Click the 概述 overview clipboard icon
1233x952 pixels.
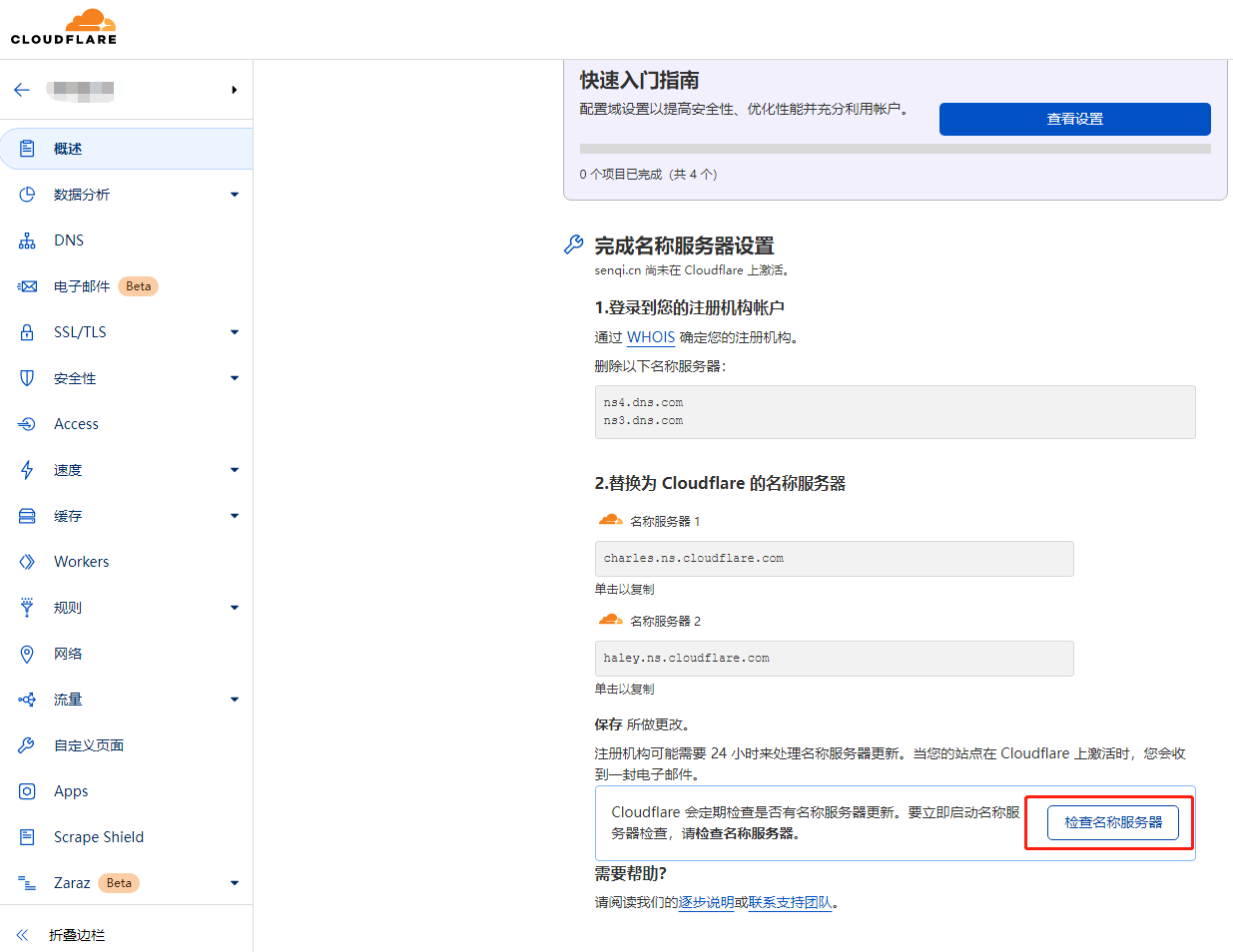(27, 149)
